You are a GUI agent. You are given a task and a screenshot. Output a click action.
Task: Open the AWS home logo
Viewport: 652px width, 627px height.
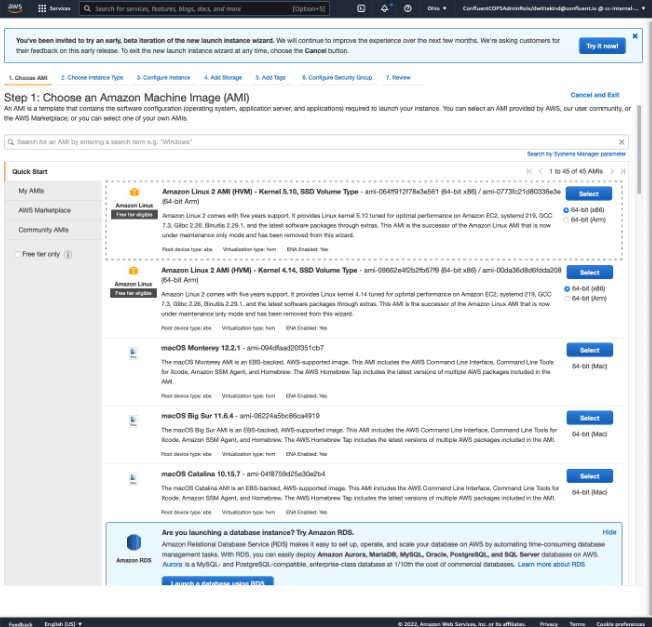[x=15, y=8]
